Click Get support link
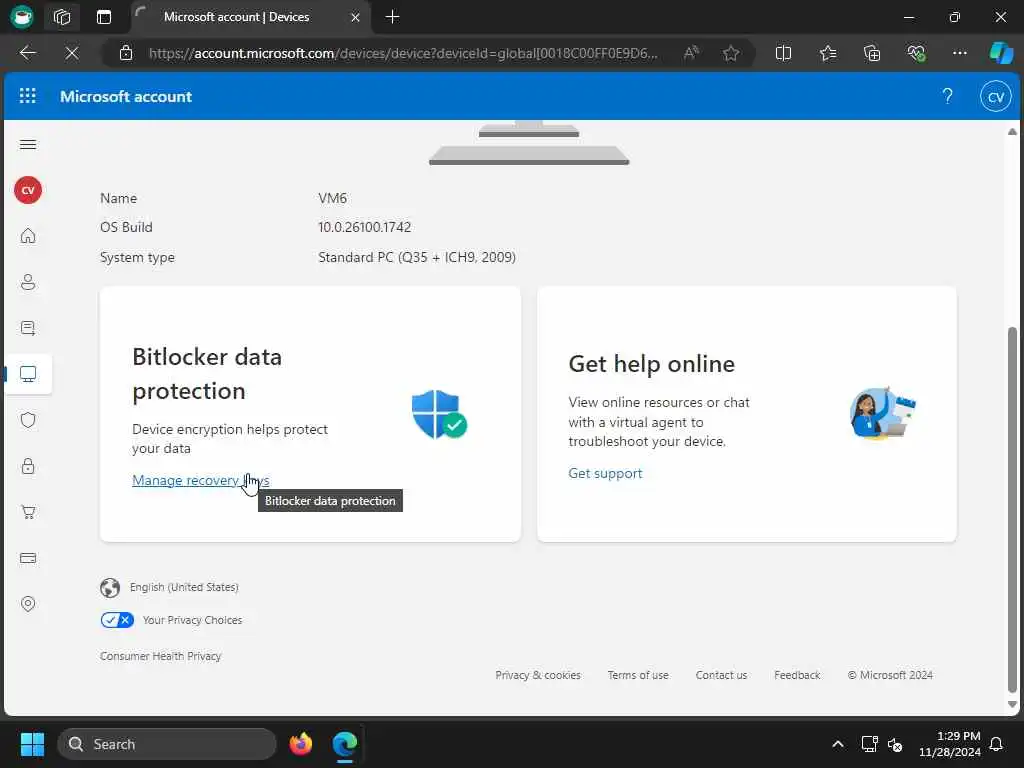This screenshot has width=1024, height=768. point(605,473)
